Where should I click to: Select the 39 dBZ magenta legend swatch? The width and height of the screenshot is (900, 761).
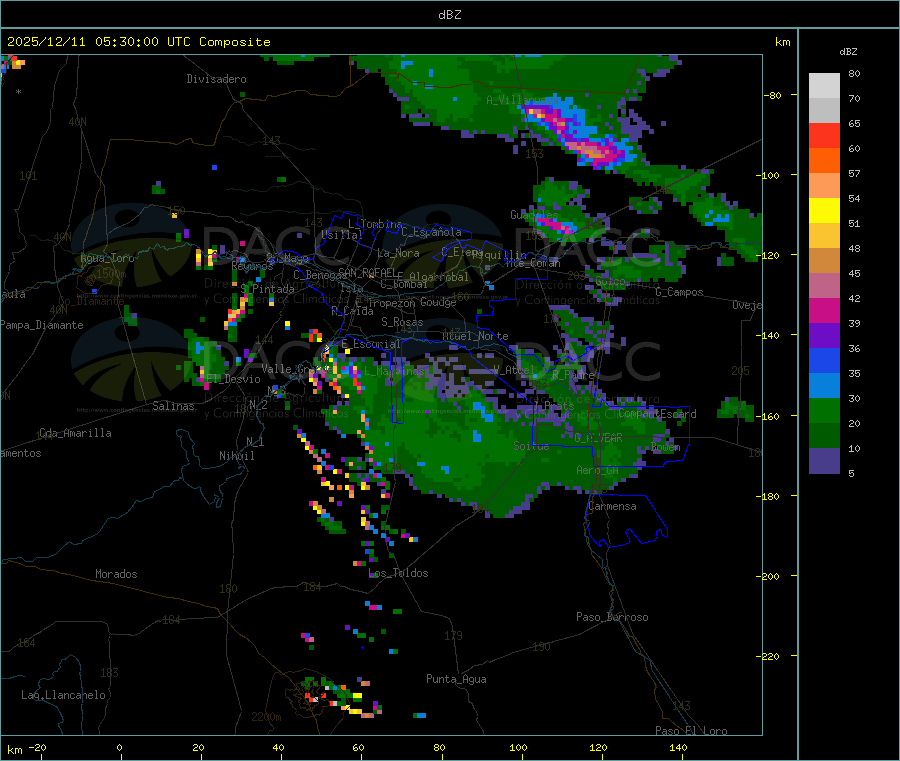(824, 310)
